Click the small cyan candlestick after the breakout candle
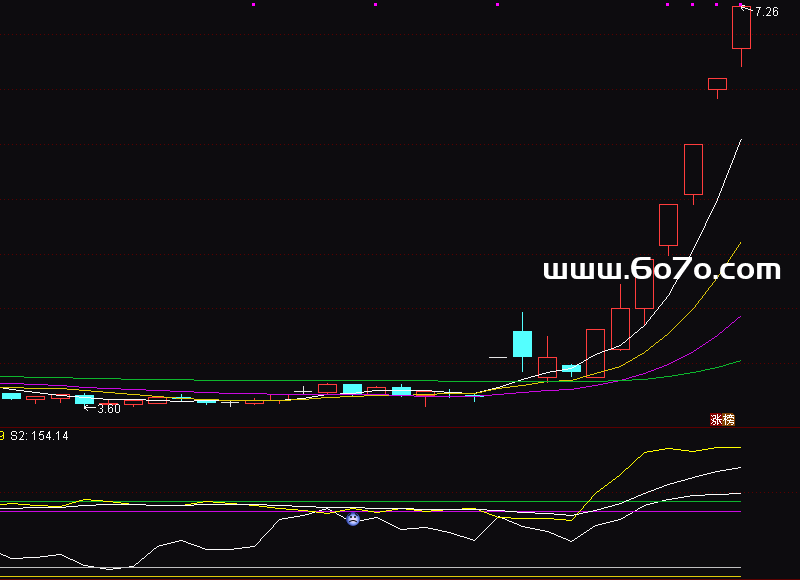 [x=571, y=368]
